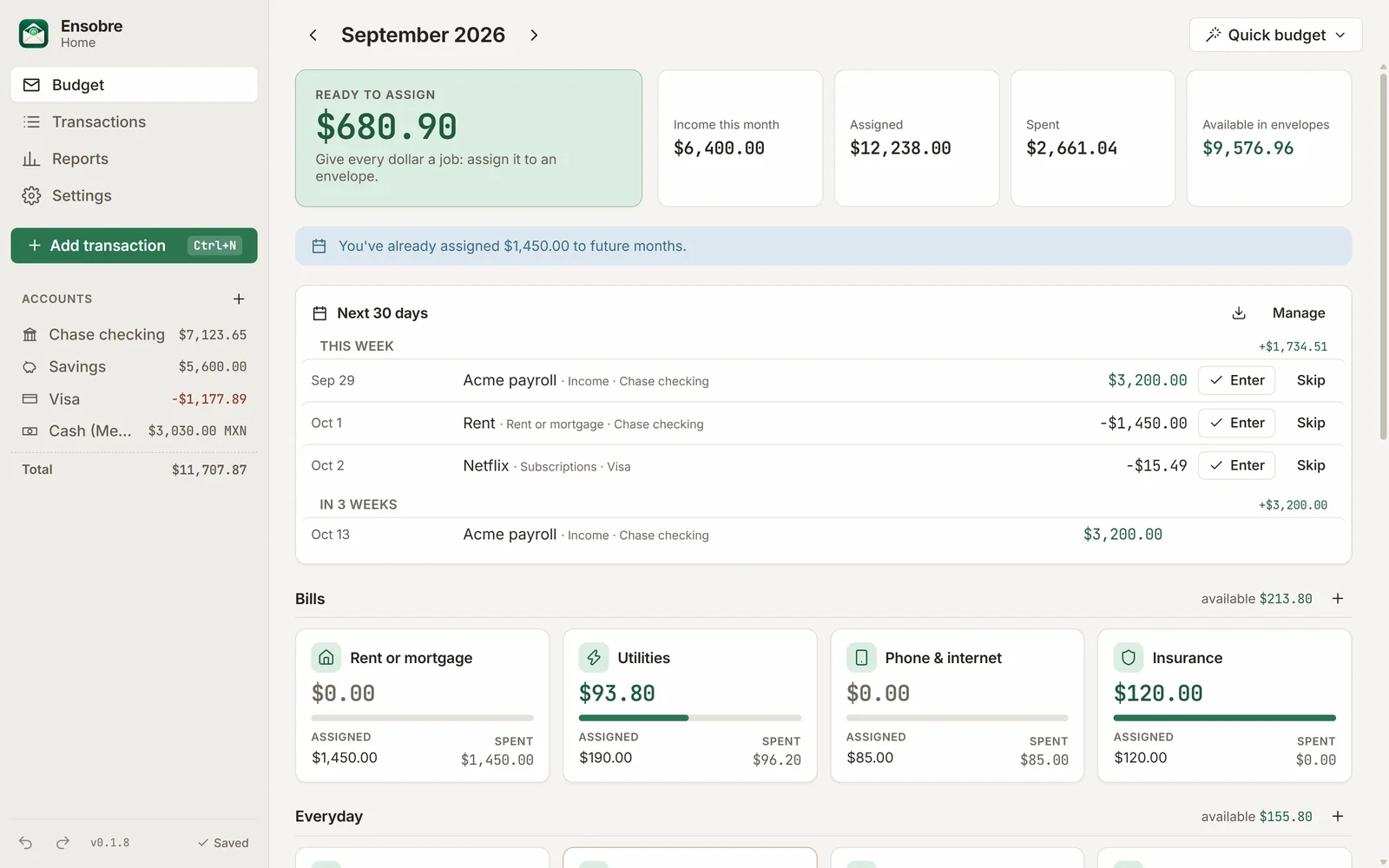Enter the Sep 29 Acme payroll
The image size is (1389, 868).
[x=1237, y=380]
